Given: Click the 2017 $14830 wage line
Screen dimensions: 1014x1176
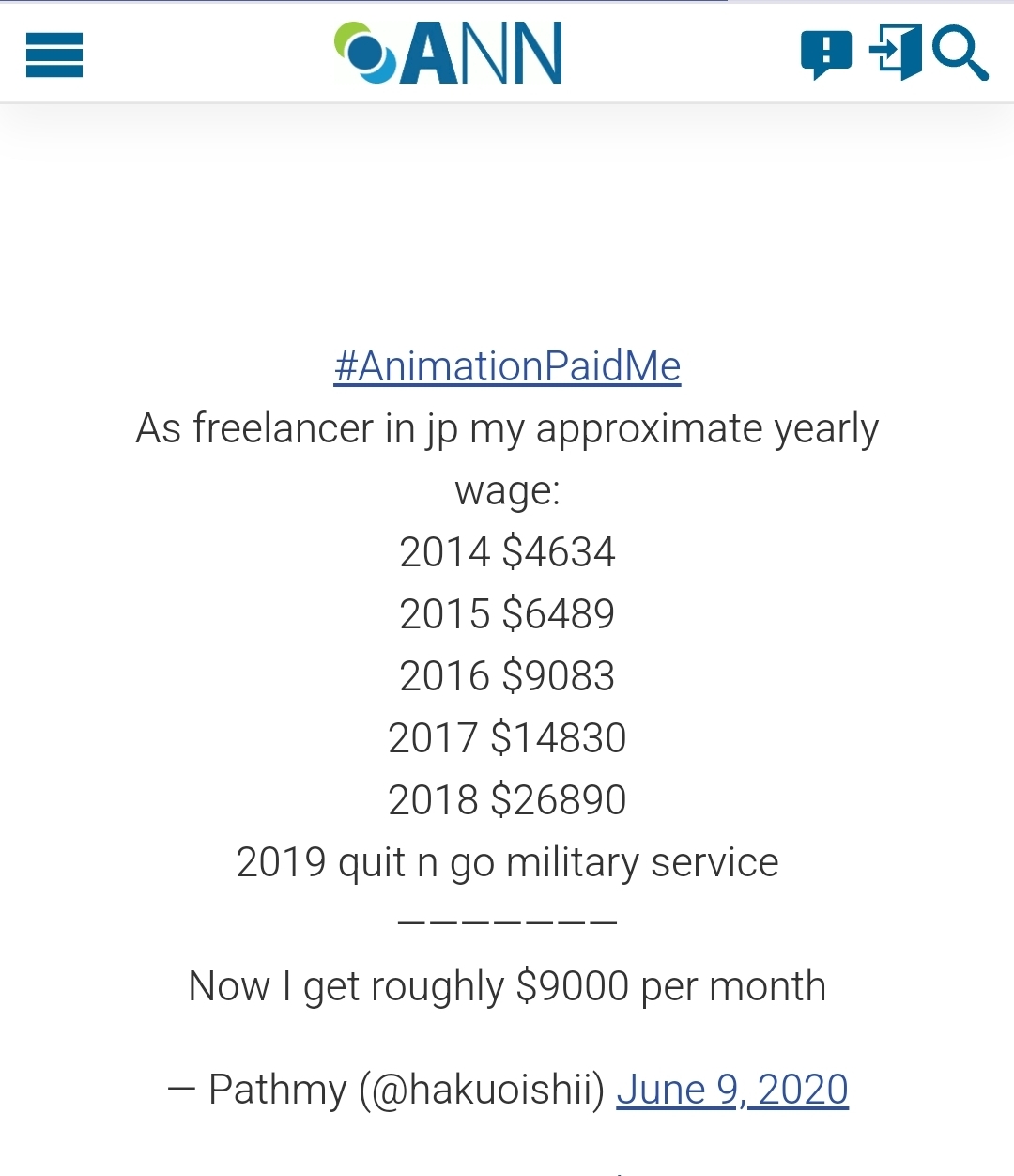Looking at the screenshot, I should coord(507,738).
